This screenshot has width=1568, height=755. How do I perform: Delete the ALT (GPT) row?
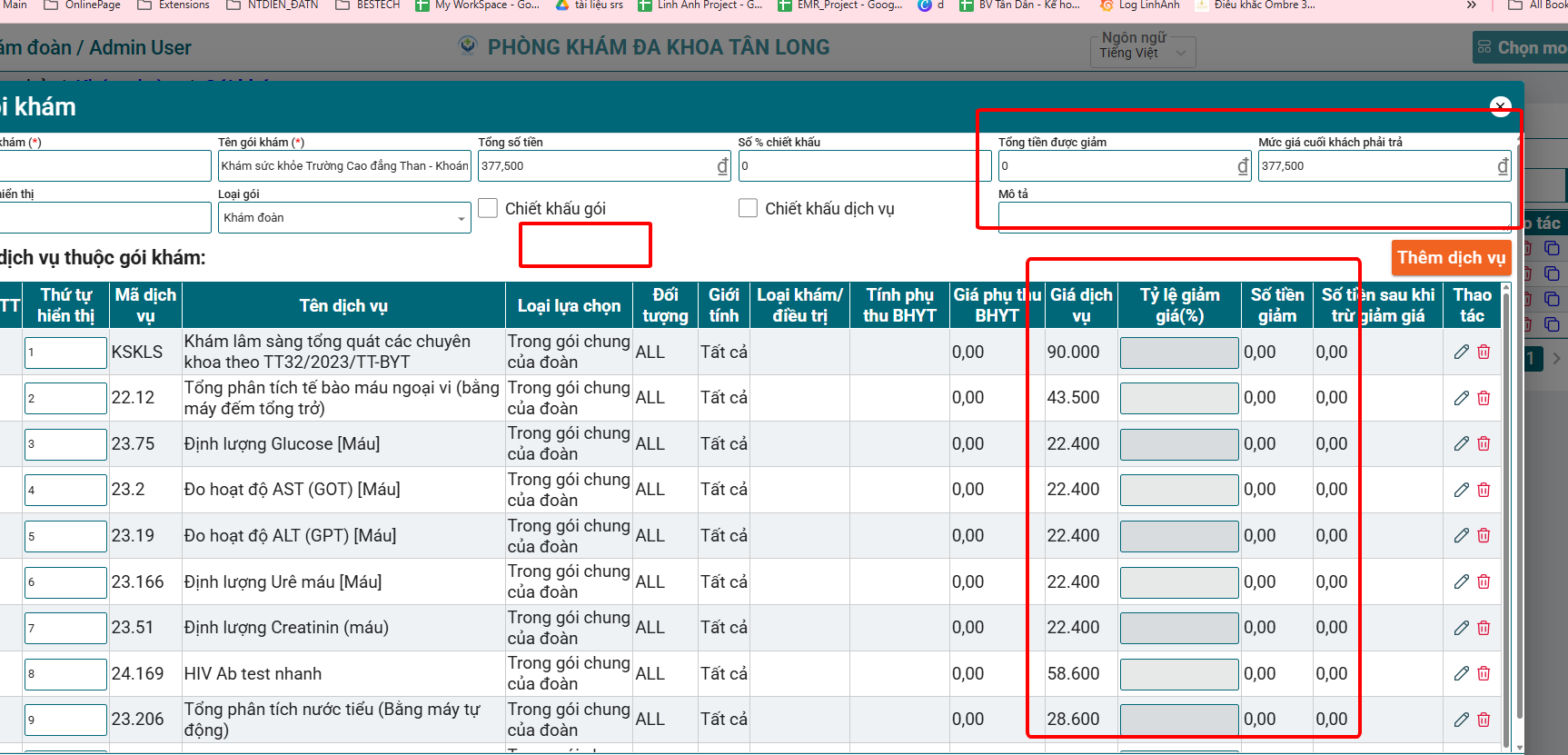point(1484,535)
